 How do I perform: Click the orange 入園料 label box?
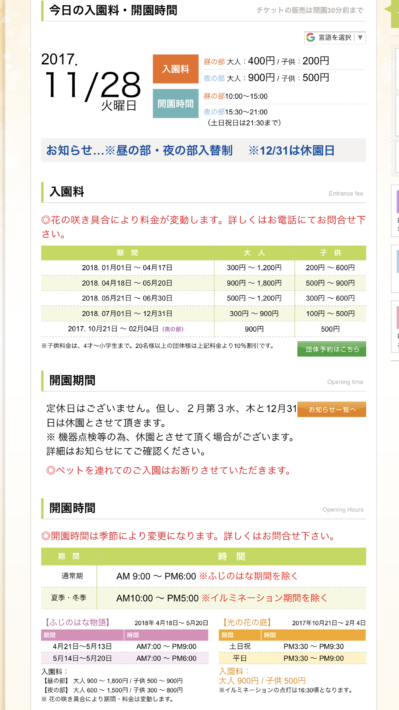click(x=175, y=69)
